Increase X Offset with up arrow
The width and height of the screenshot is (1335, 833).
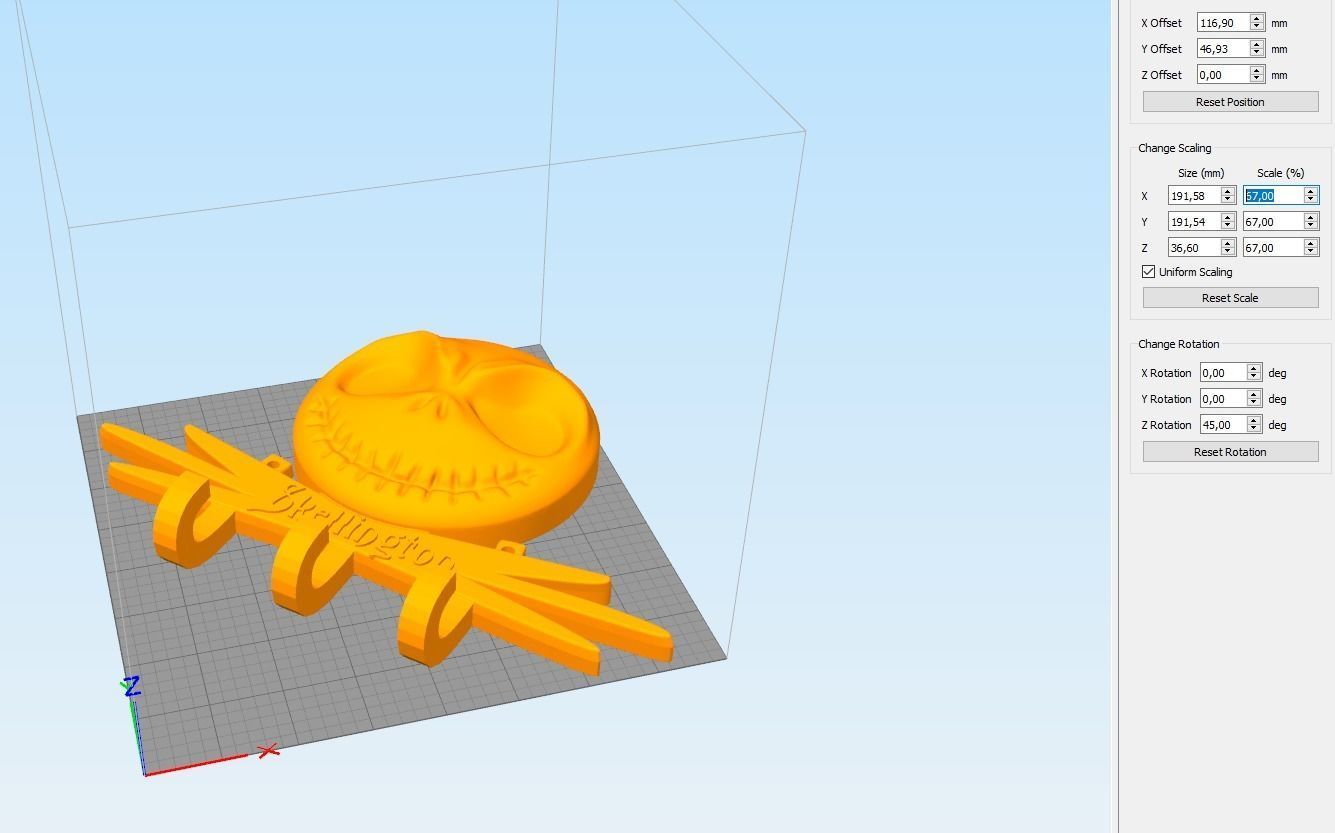1257,18
